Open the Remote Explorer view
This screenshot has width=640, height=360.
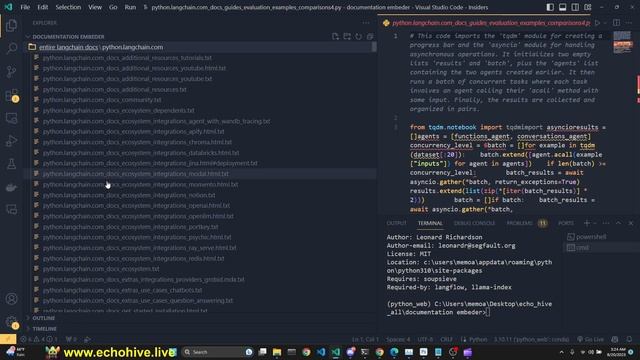point(11,118)
